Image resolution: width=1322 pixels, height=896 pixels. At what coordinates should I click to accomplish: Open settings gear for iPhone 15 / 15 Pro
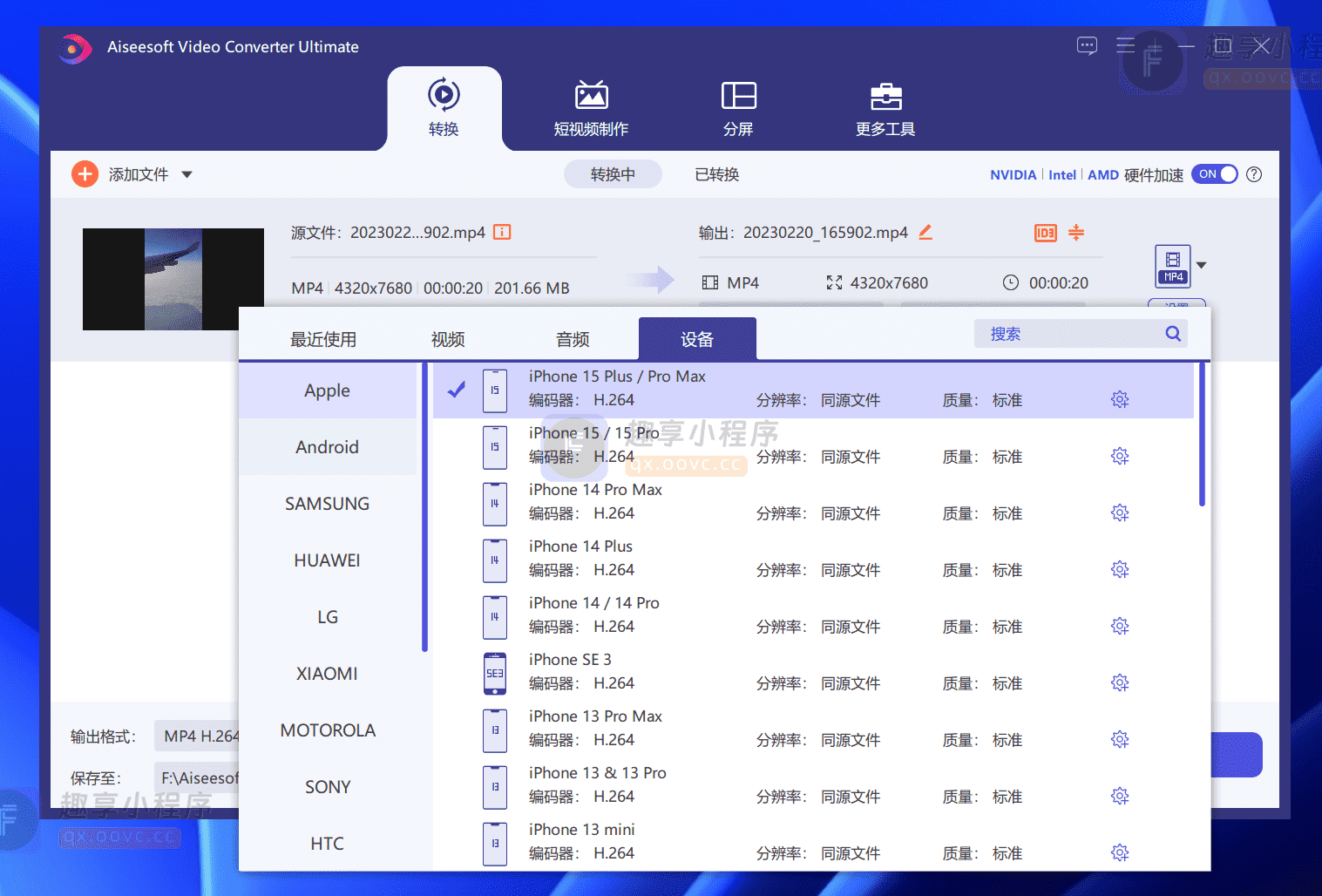pos(1120,457)
